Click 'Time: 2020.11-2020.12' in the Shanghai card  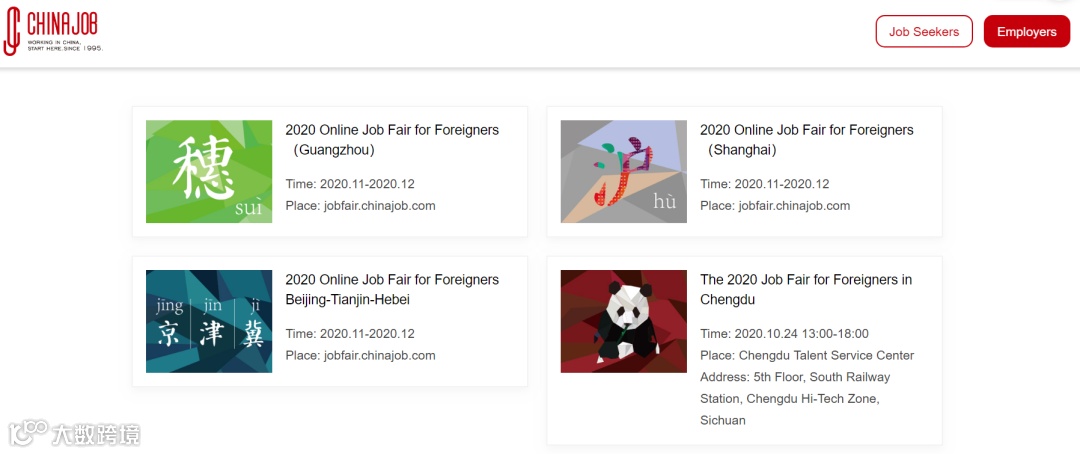(x=765, y=184)
